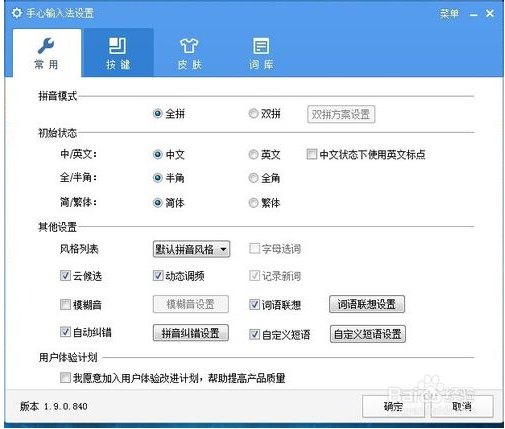Click the 用户体验计划 section heading

pyautogui.click(x=68, y=357)
